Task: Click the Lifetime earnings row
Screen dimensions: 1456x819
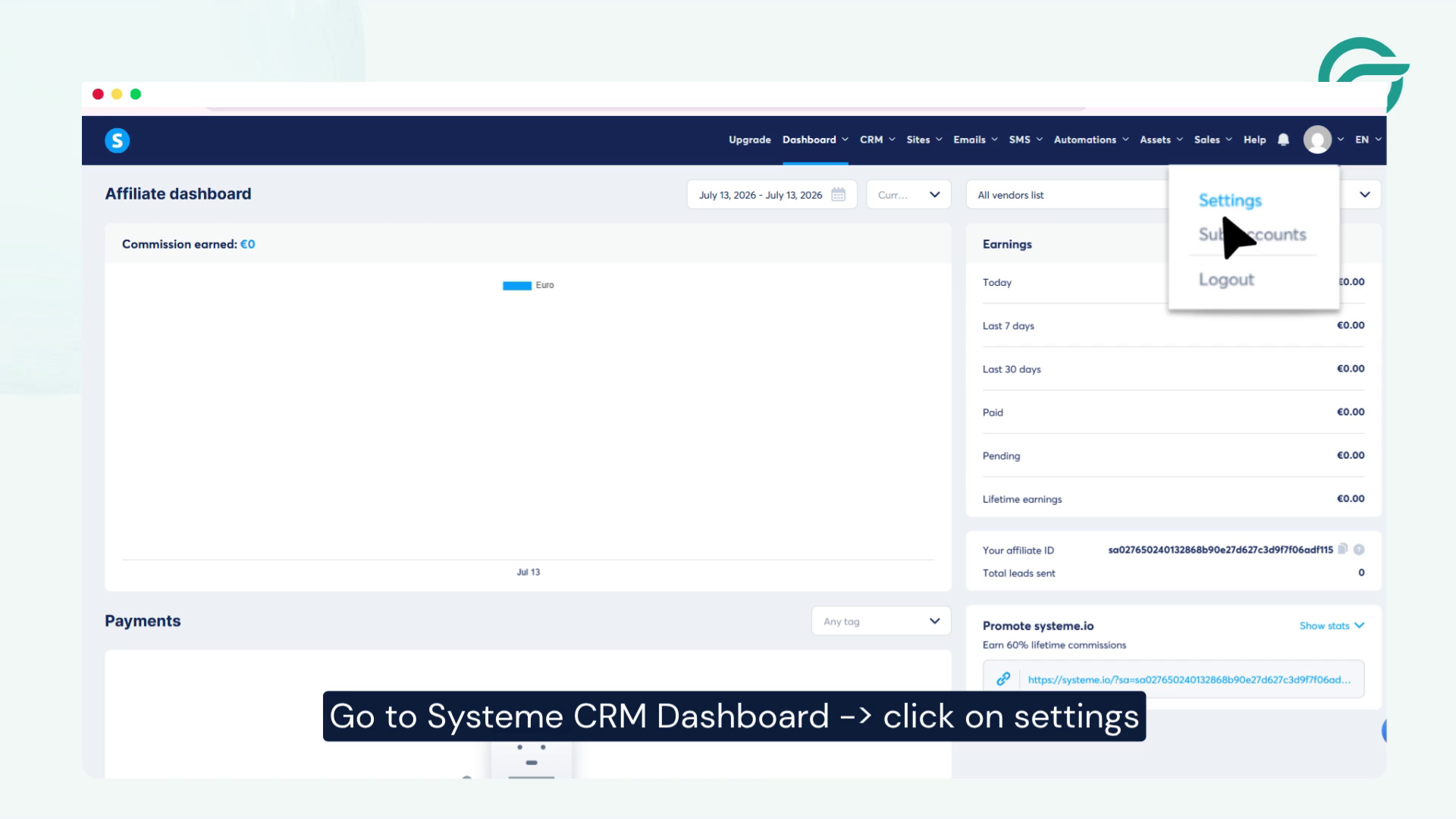Action: pos(1173,498)
